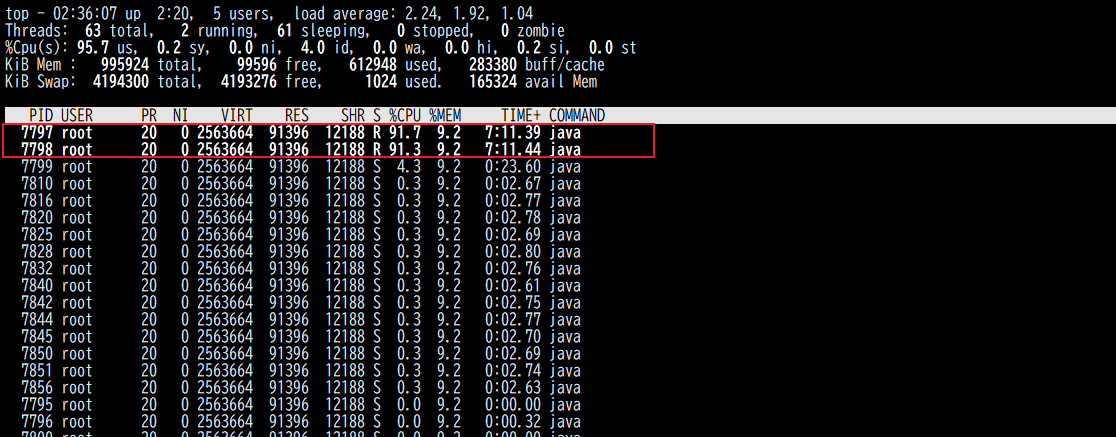Viewport: 1116px width, 437px height.
Task: Select the PID 7820 value
Action: [37, 218]
